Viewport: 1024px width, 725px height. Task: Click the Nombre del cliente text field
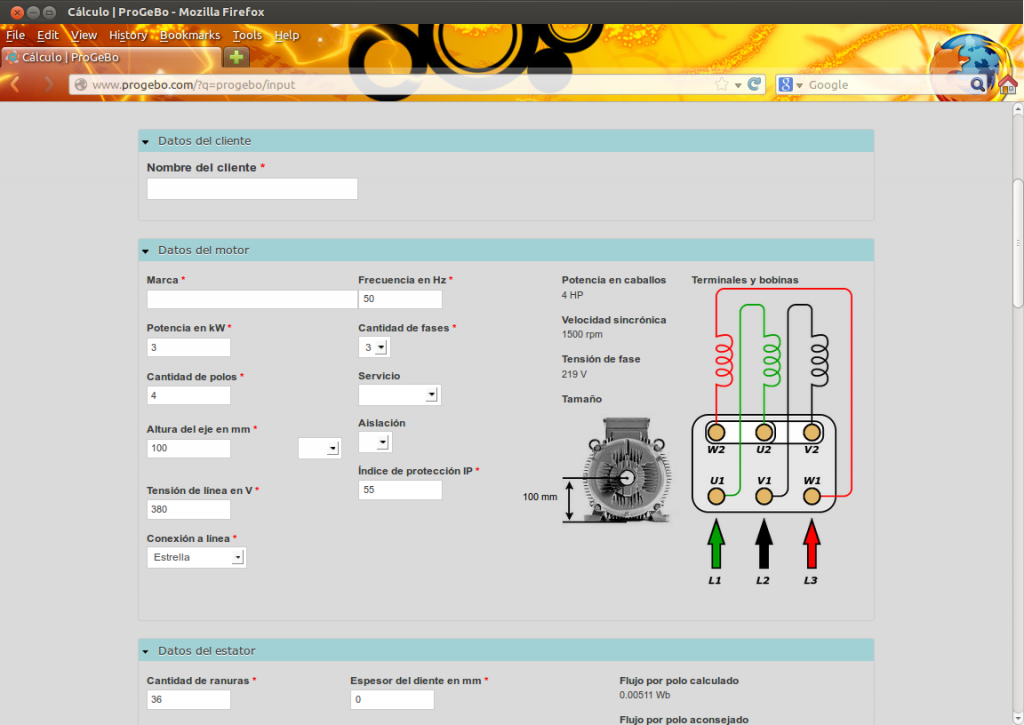252,189
